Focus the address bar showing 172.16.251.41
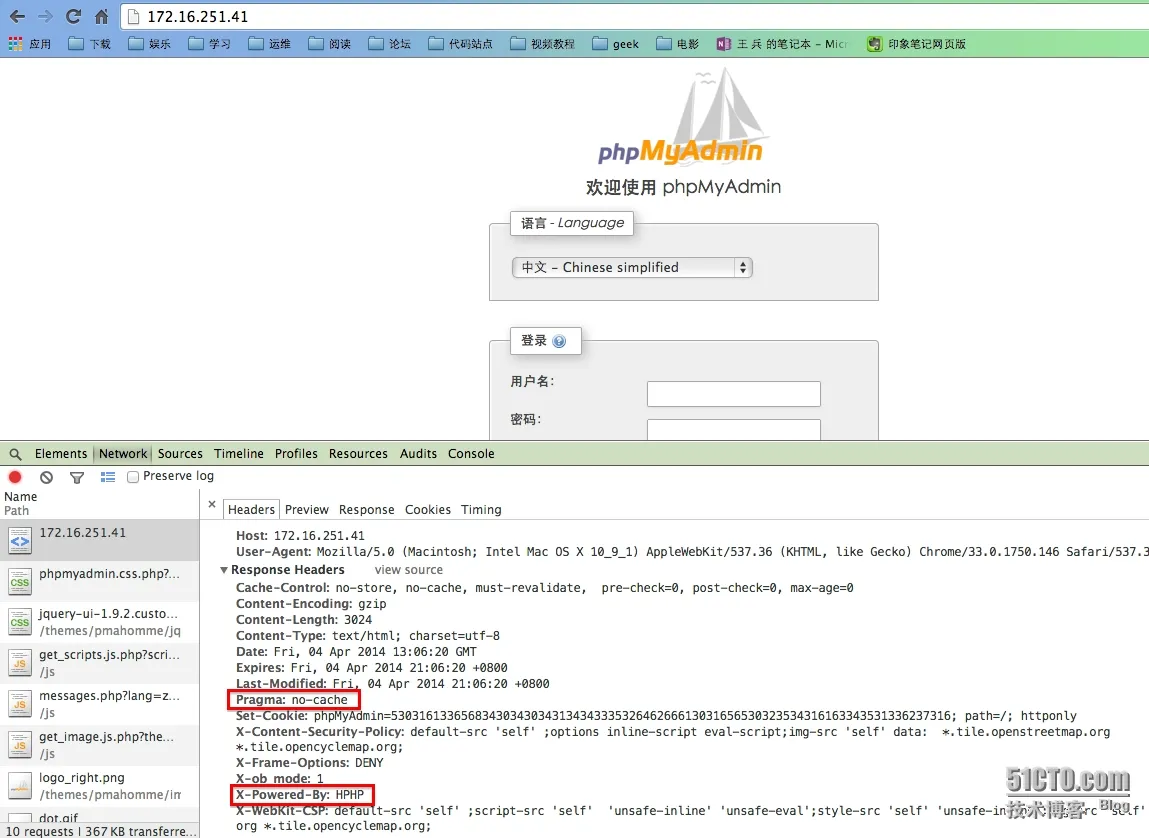 pos(635,16)
